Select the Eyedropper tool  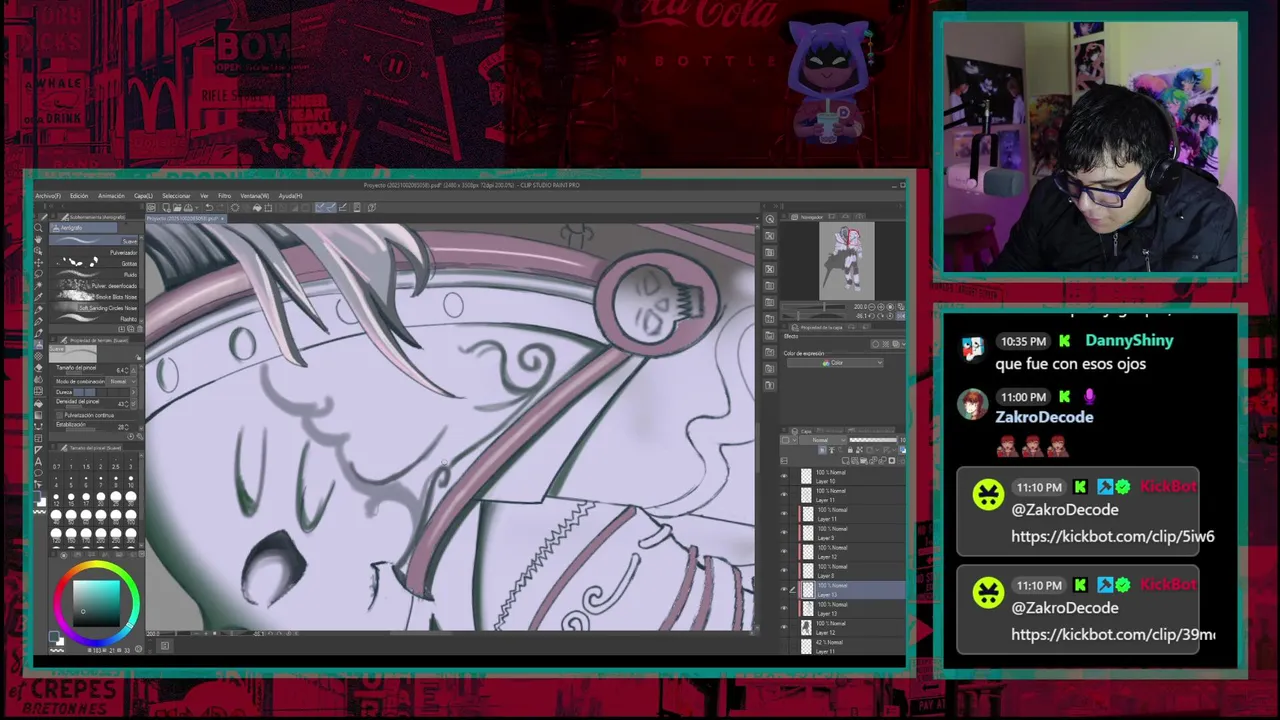tap(38, 297)
